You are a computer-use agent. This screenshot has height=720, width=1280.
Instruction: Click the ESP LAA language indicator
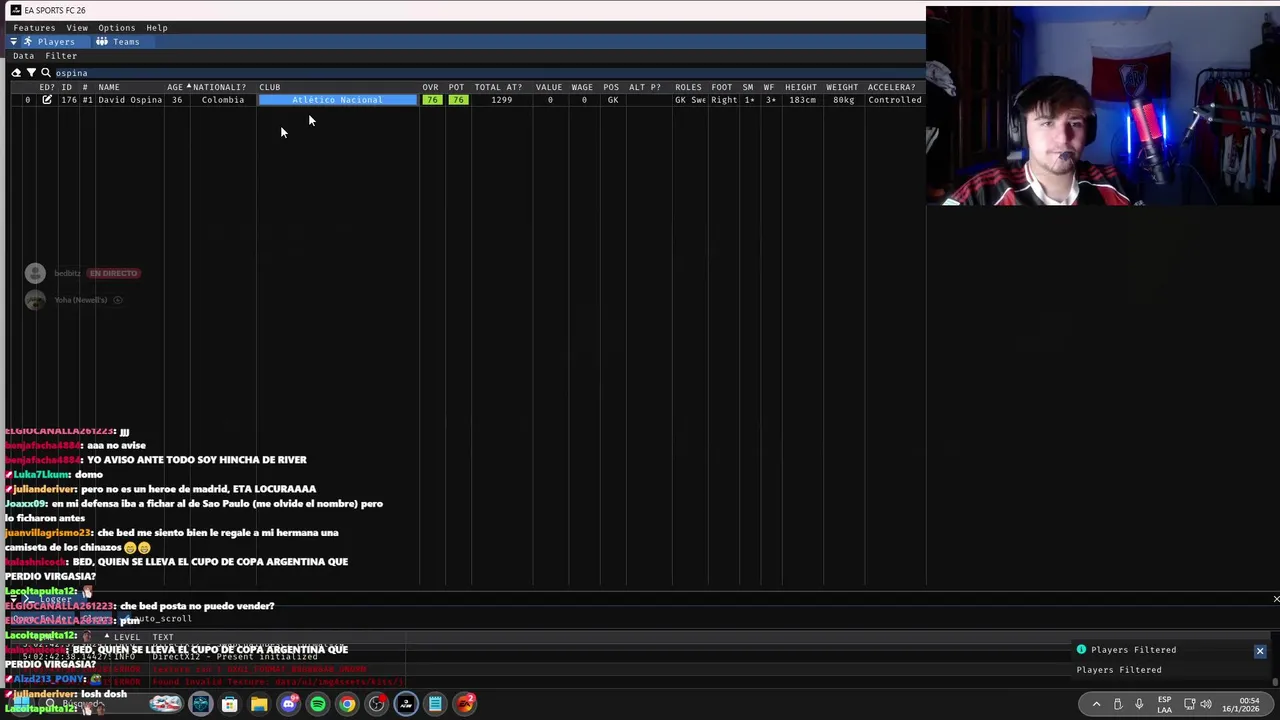(1164, 704)
